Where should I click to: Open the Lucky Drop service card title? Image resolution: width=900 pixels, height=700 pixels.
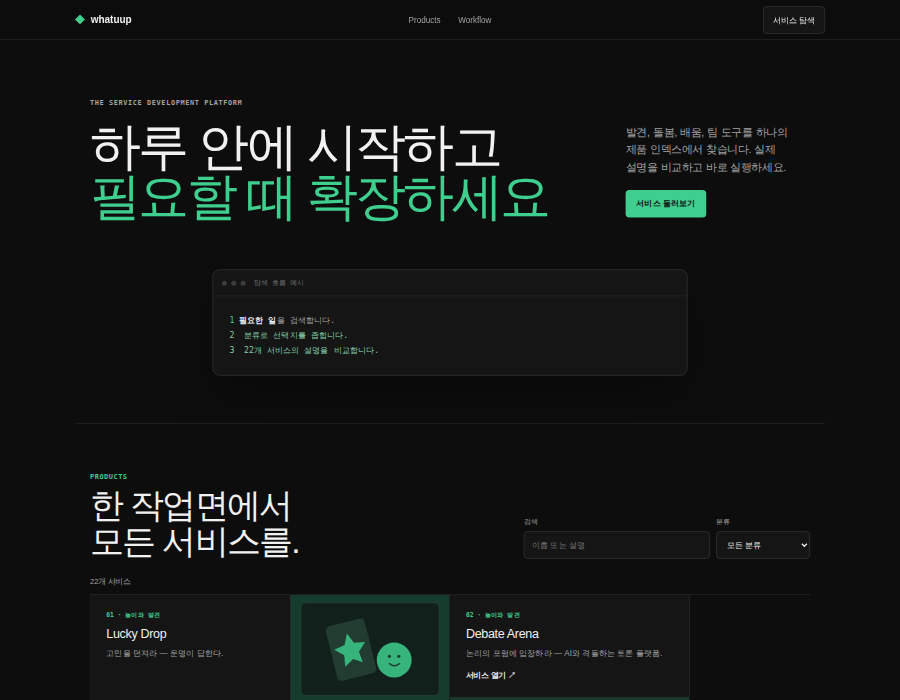[x=136, y=634]
